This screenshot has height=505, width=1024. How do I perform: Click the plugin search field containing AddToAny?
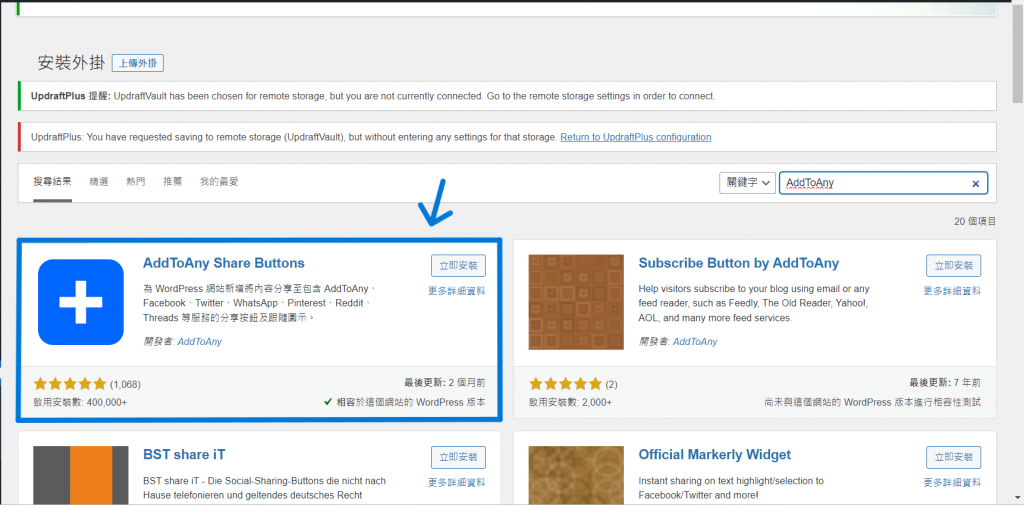(x=884, y=183)
